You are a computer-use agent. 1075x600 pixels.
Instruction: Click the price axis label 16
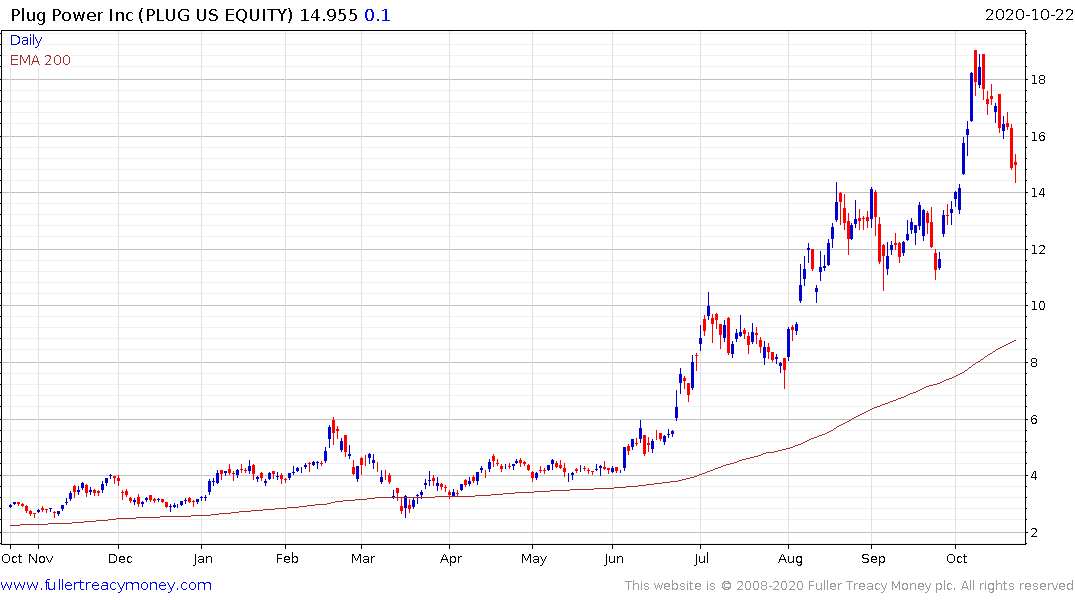tap(1038, 136)
